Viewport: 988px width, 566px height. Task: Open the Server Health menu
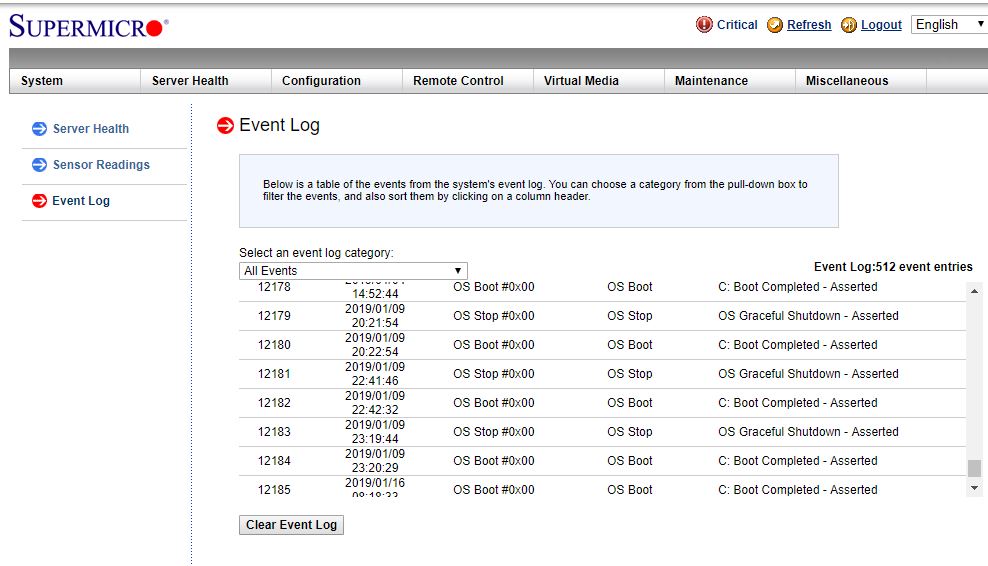(190, 81)
